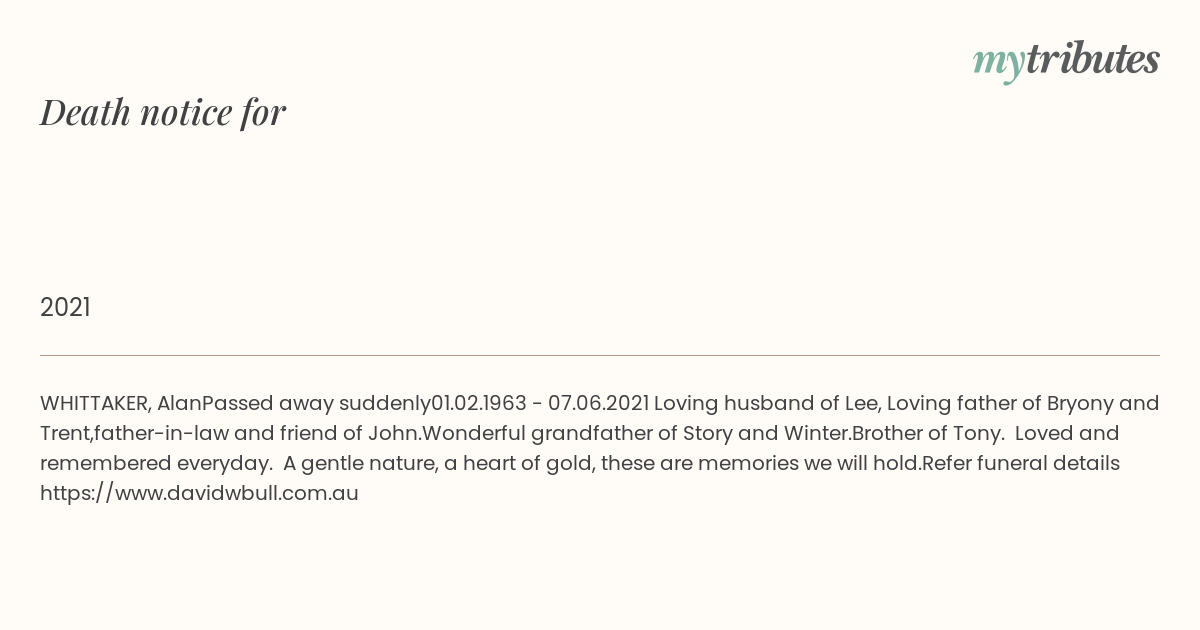
Task: Click the green 'my' part of logo
Action: pyautogui.click(x=998, y=64)
